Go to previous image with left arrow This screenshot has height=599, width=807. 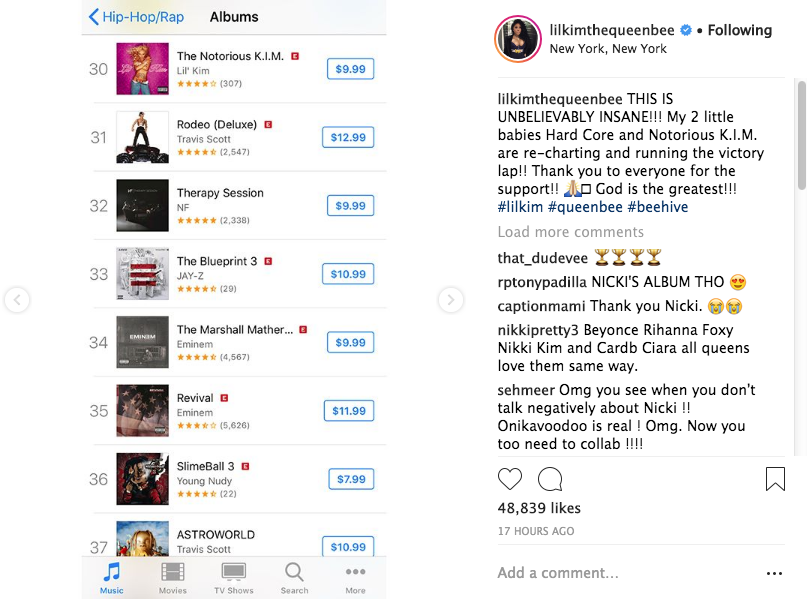coord(17,300)
